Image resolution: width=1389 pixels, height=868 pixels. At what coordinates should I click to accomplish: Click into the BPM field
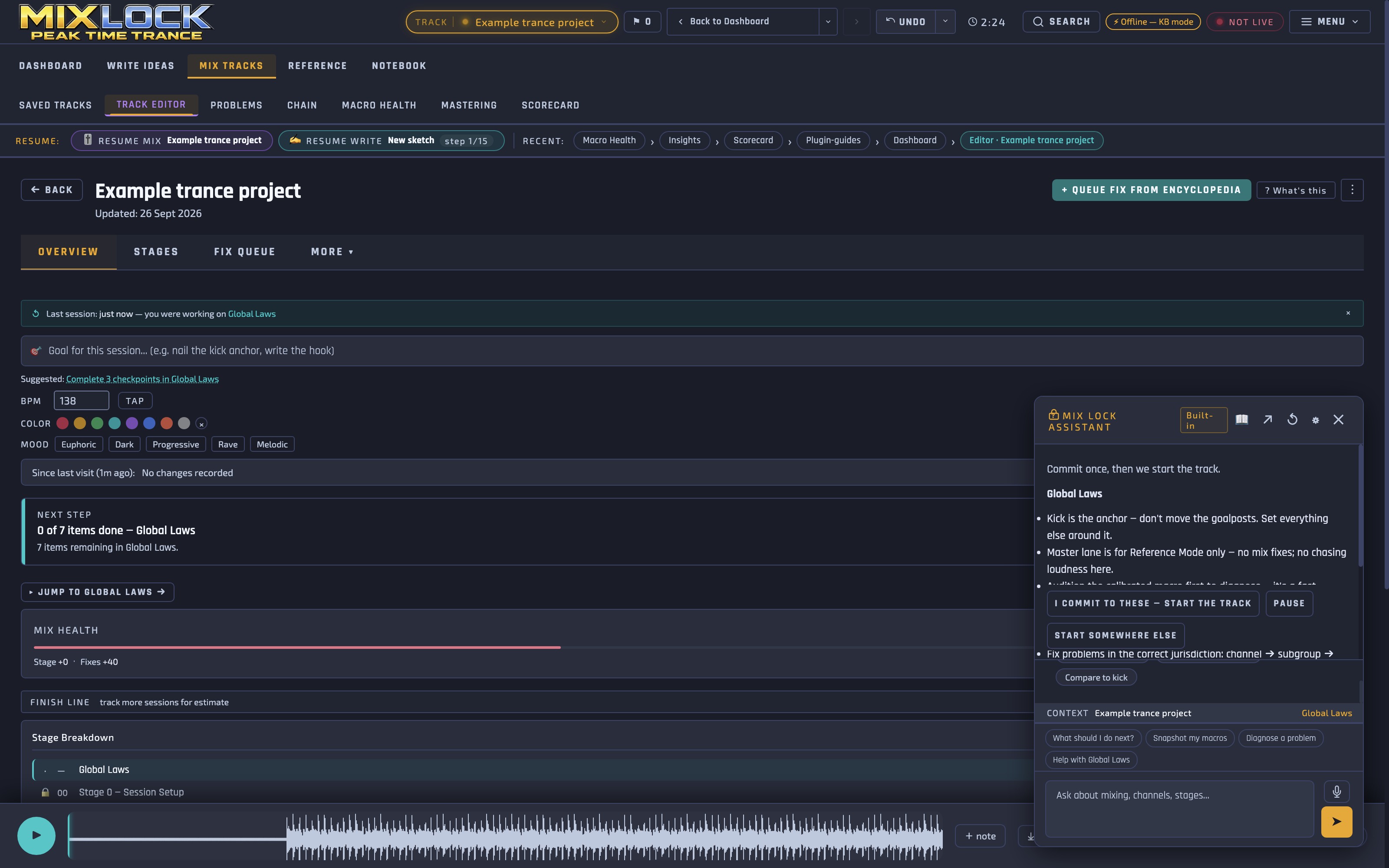click(81, 401)
